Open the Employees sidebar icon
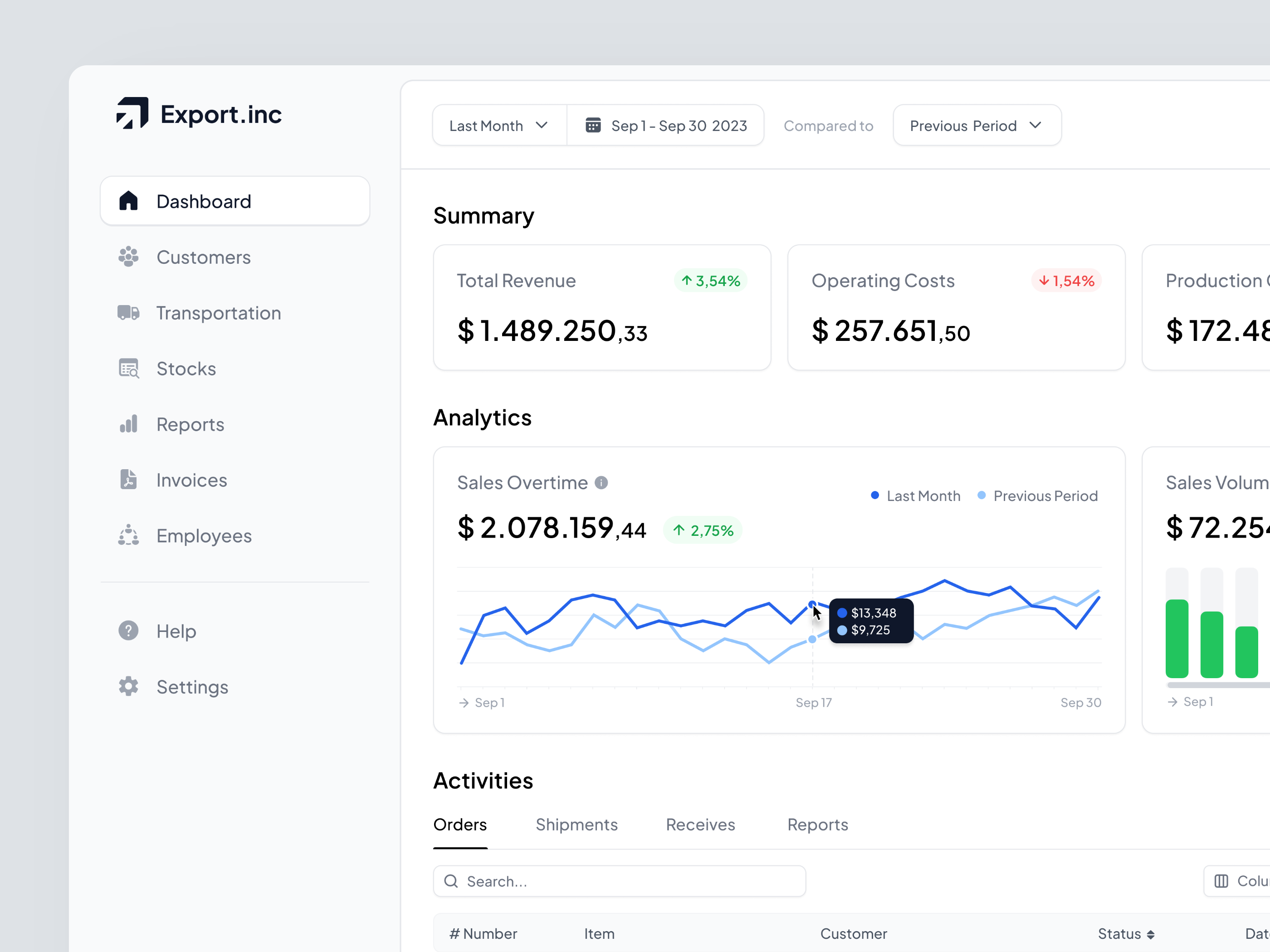This screenshot has width=1270, height=952. point(127,535)
